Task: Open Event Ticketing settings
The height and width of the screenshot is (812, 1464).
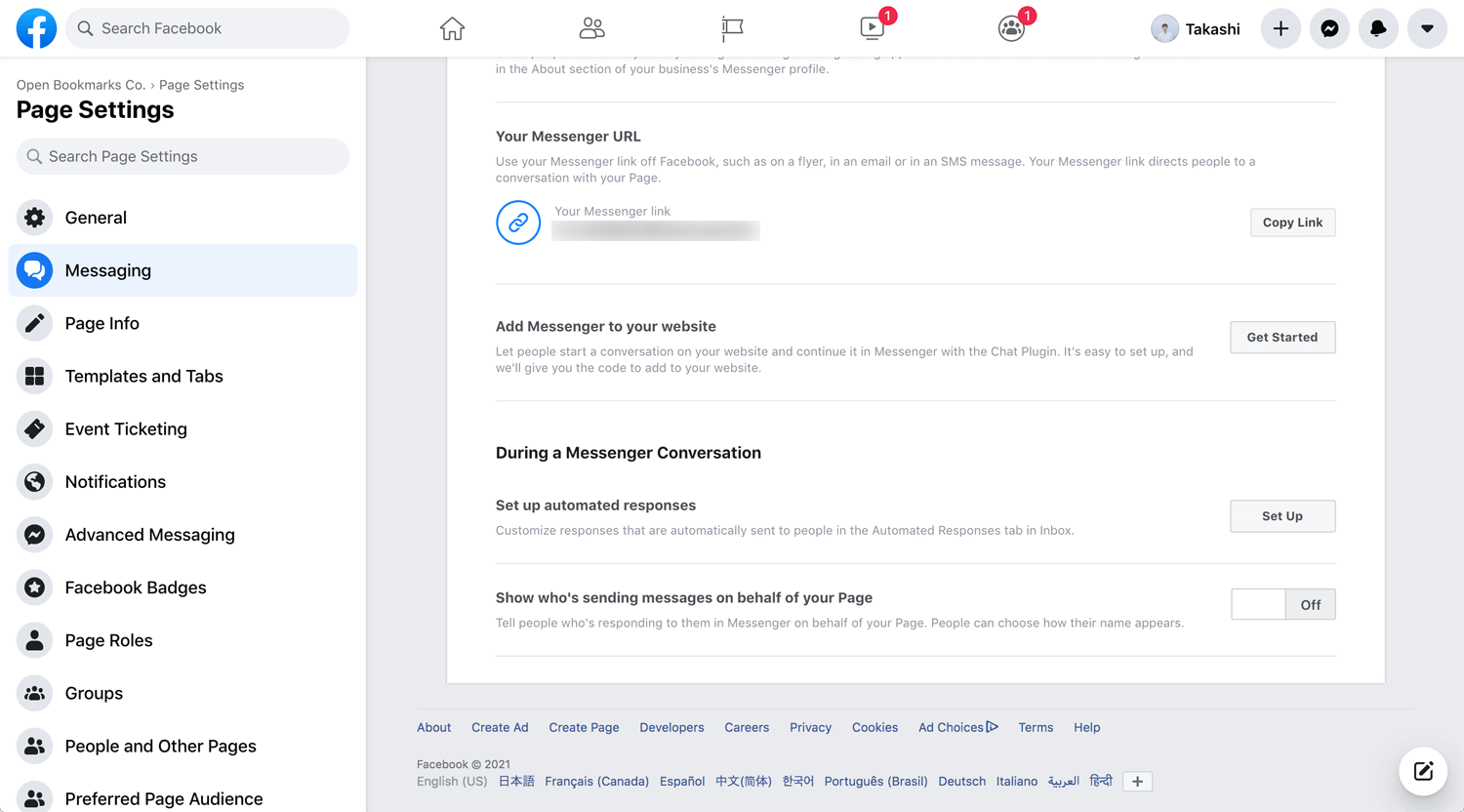Action: pyautogui.click(x=183, y=428)
